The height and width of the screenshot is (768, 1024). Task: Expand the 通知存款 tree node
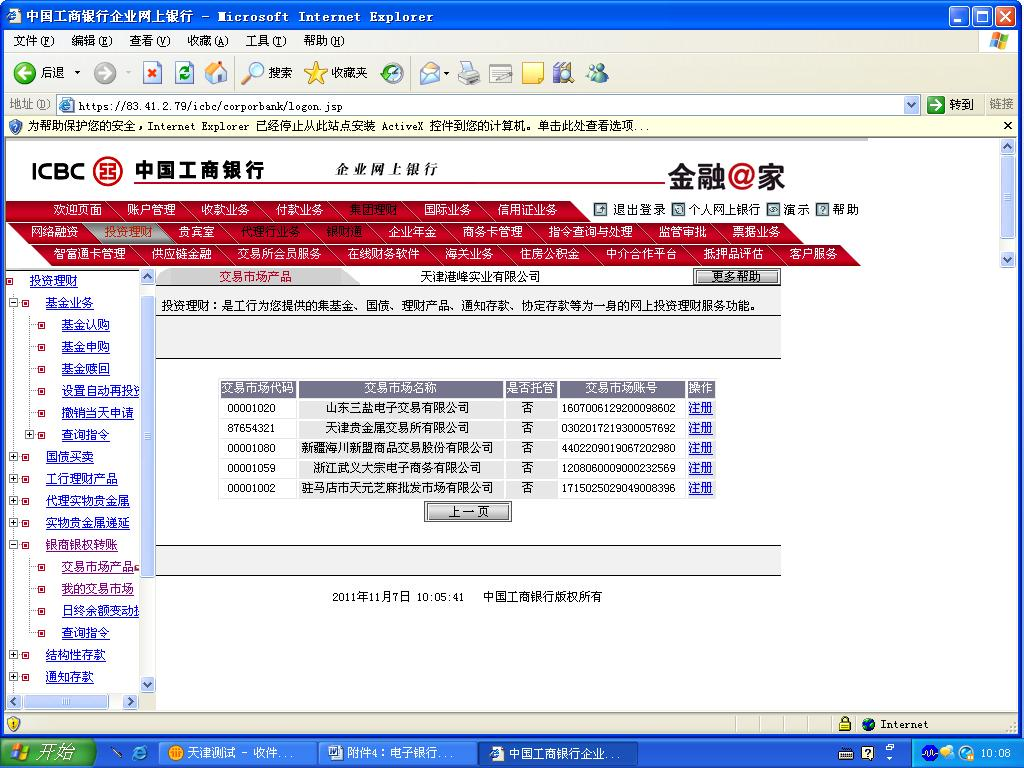pyautogui.click(x=13, y=677)
